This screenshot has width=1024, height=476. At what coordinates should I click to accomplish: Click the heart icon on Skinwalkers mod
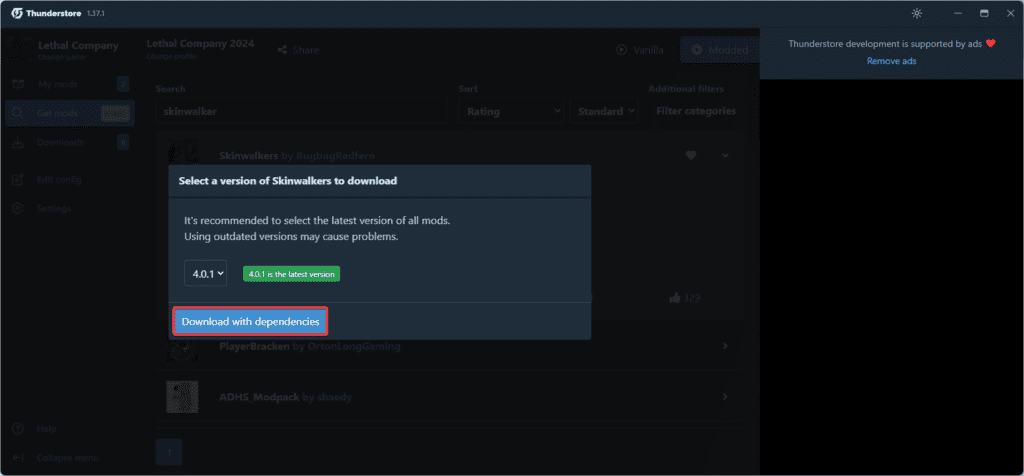coord(690,155)
